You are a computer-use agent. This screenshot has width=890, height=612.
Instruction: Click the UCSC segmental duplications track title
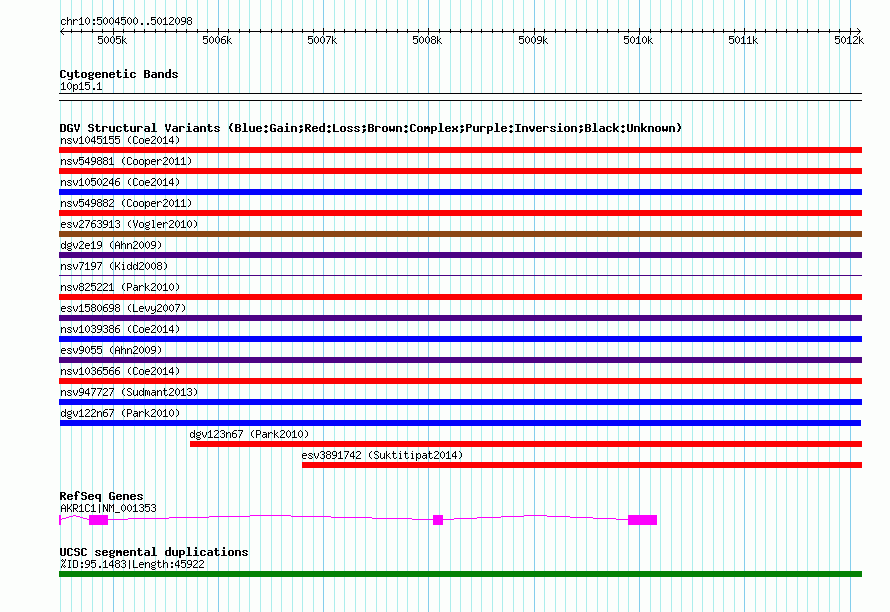154,552
